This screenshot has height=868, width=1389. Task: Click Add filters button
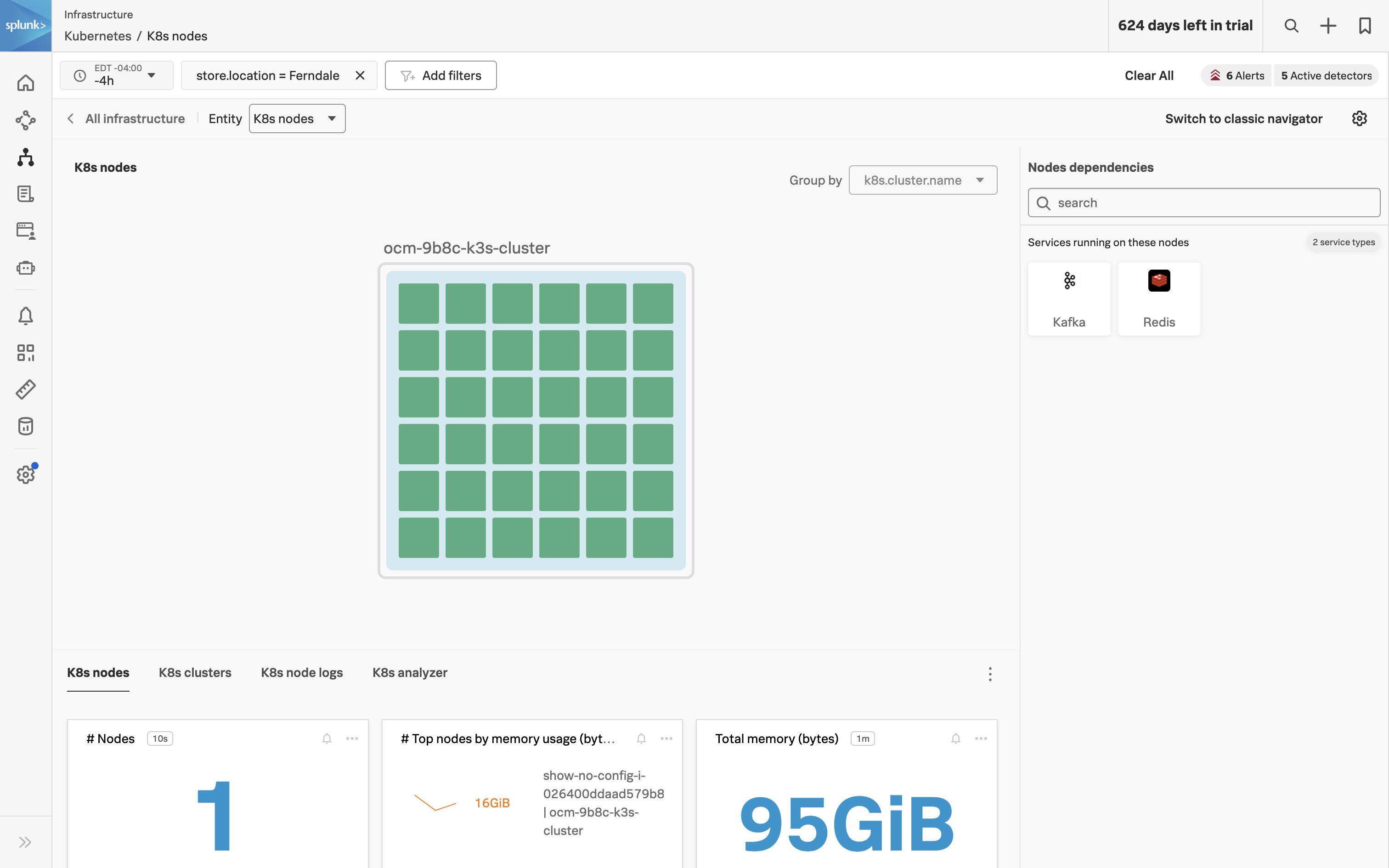[441, 75]
